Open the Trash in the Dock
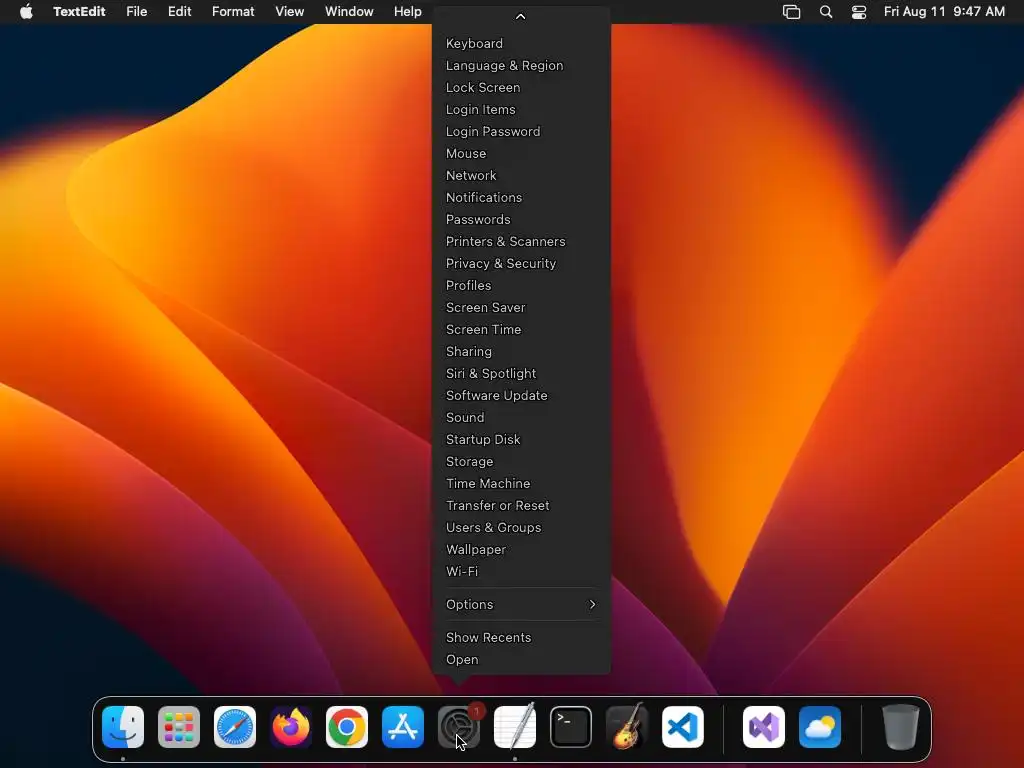 tap(901, 727)
